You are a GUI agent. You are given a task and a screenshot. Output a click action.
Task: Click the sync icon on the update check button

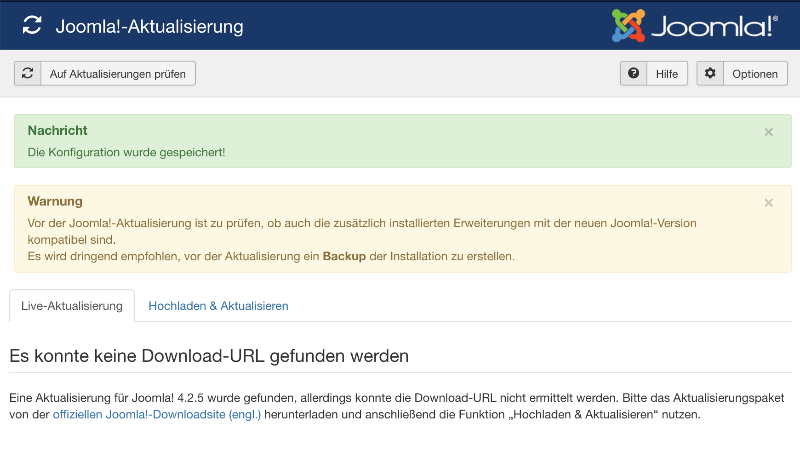[x=28, y=73]
